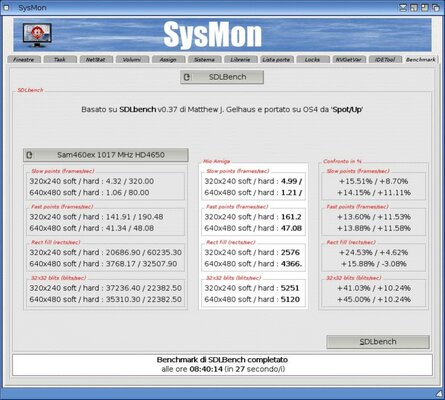Click the +13.60% / +11.53% comparison value
This screenshot has height=400, width=445.
tap(374, 217)
